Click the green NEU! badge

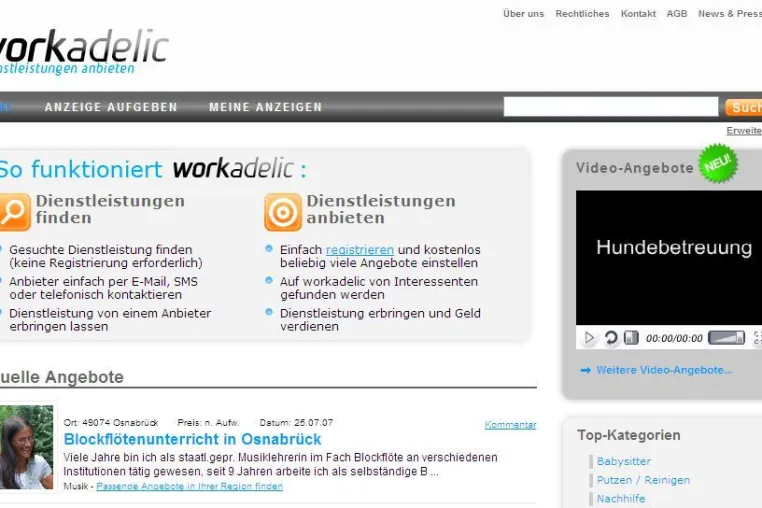coord(718,163)
